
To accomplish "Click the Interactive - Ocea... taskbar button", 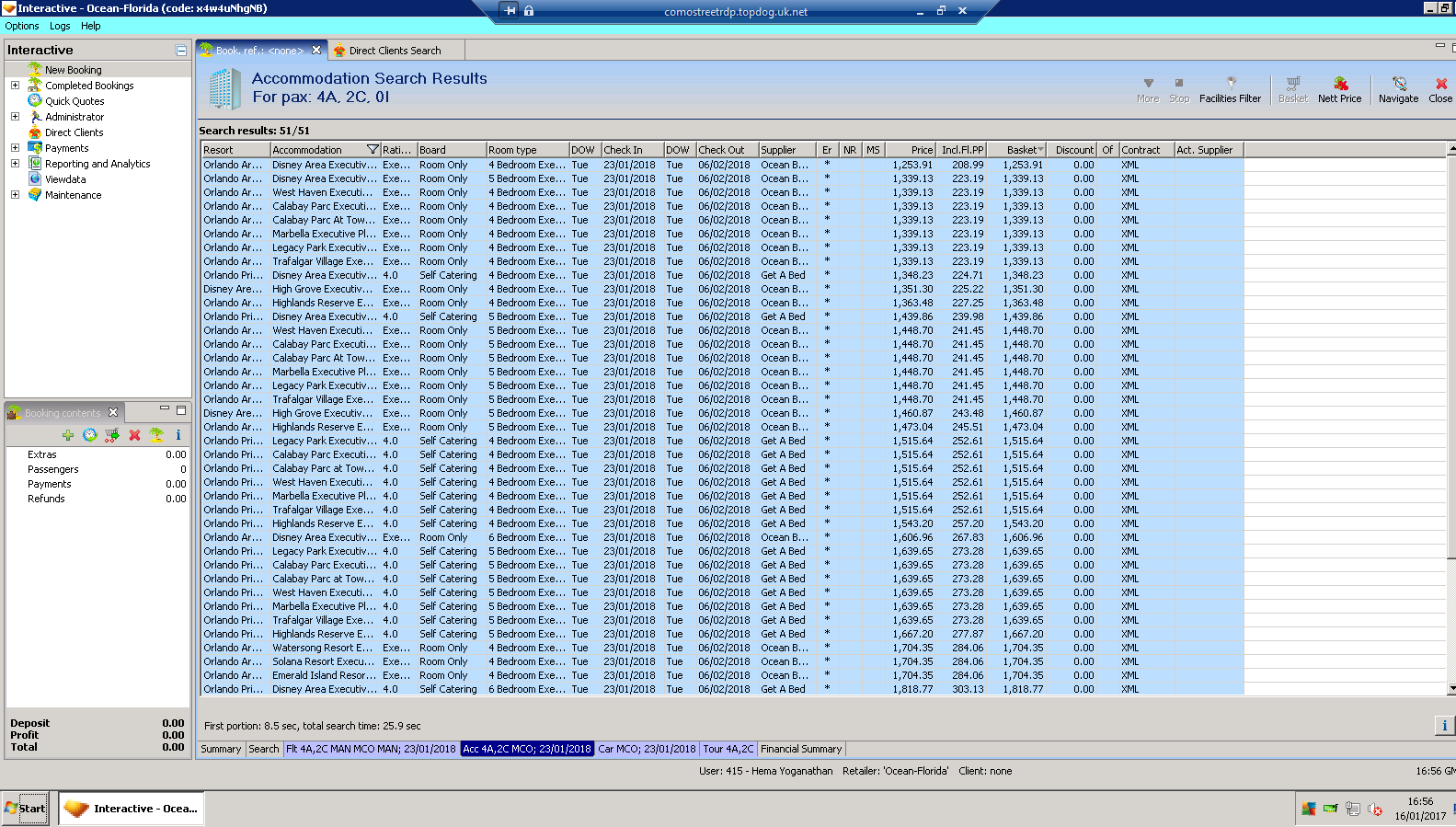I will (132, 809).
